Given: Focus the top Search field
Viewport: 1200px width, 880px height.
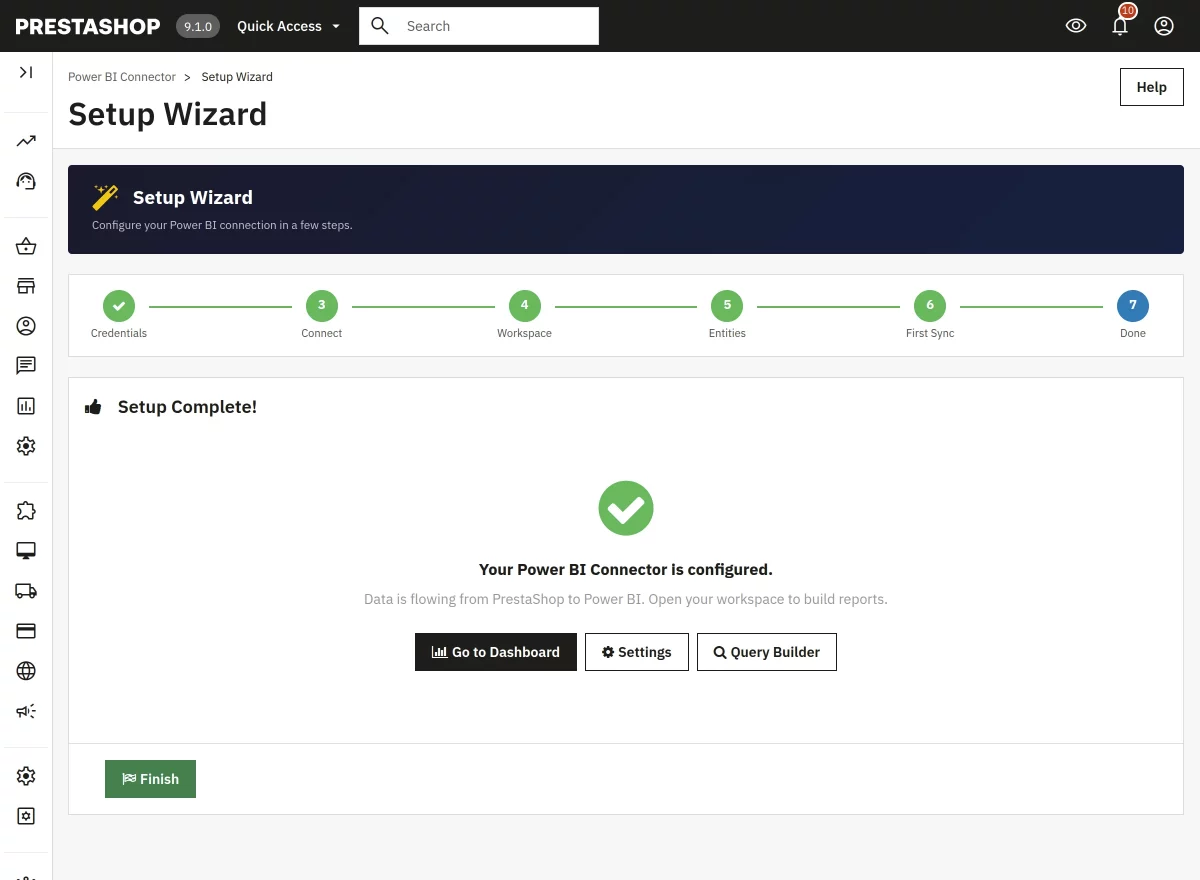Looking at the screenshot, I should point(479,26).
